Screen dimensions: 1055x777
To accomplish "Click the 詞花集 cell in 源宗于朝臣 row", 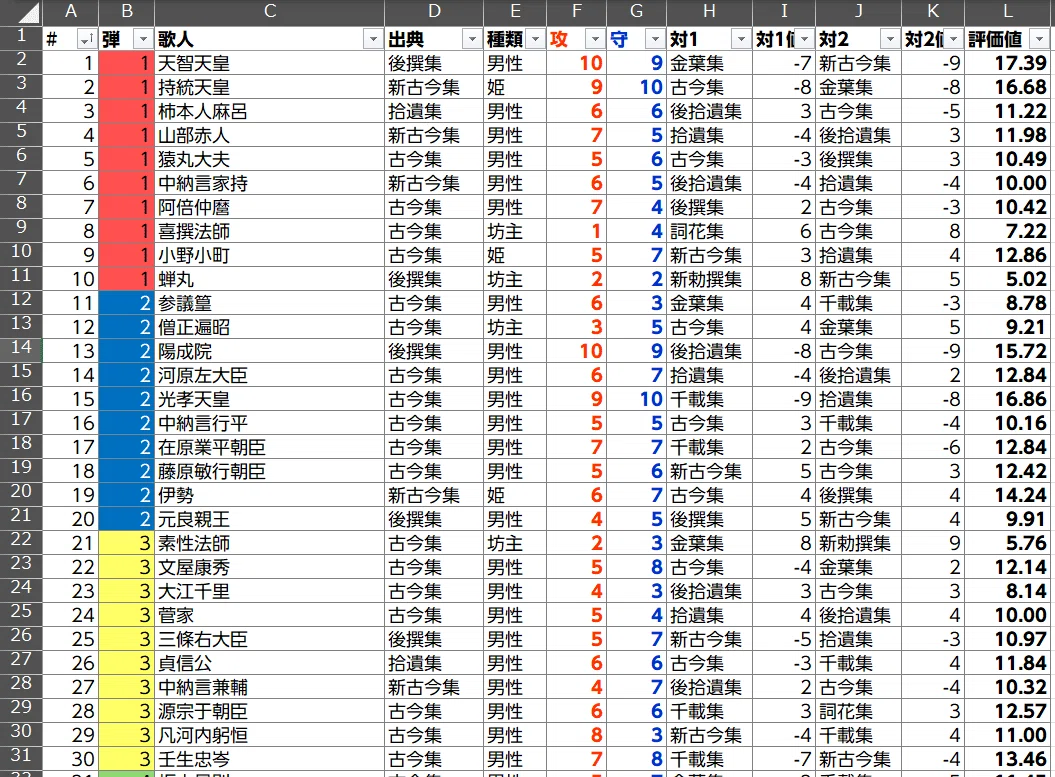I will (x=859, y=712).
